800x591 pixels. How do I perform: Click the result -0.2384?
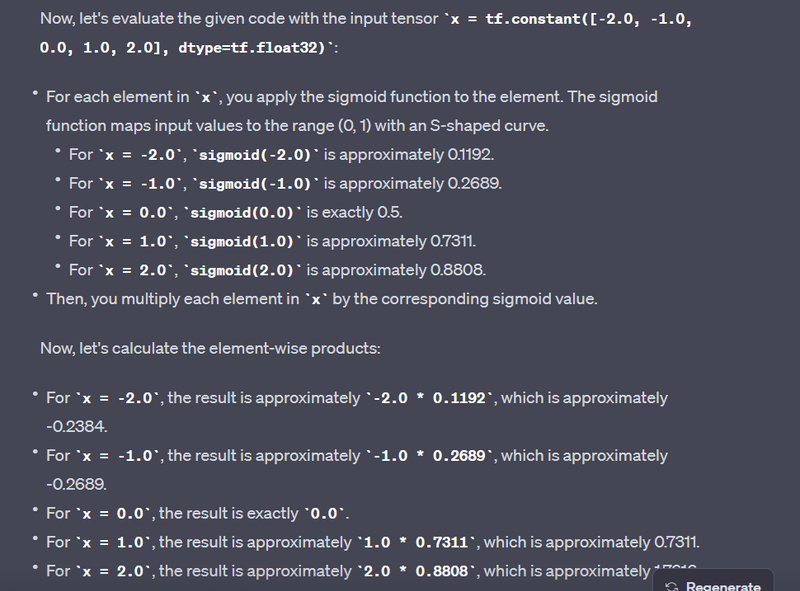pos(76,426)
